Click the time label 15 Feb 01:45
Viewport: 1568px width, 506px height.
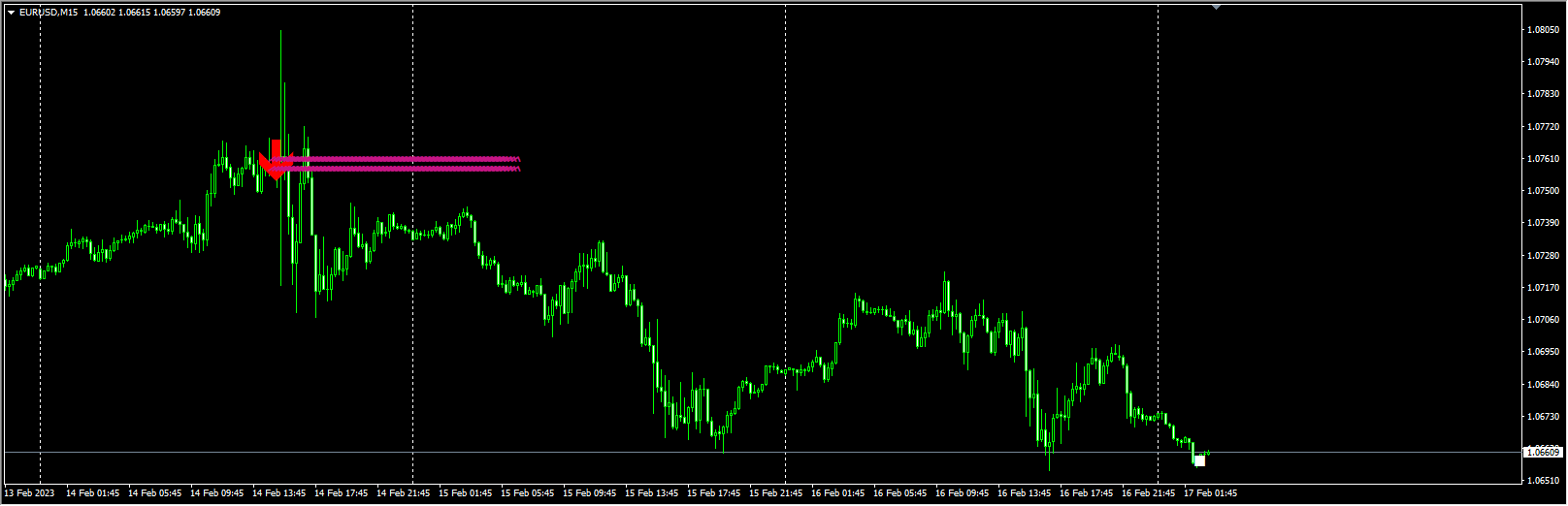466,493
